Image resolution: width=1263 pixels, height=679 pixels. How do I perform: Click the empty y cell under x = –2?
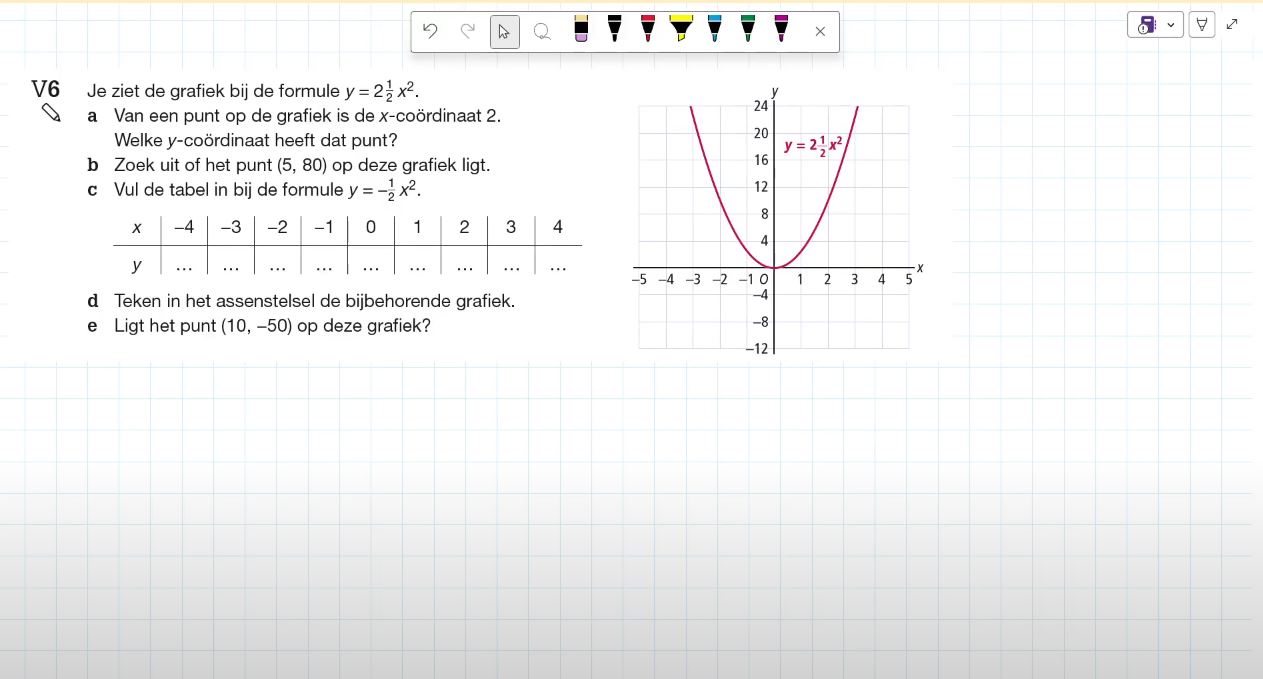(x=278, y=266)
